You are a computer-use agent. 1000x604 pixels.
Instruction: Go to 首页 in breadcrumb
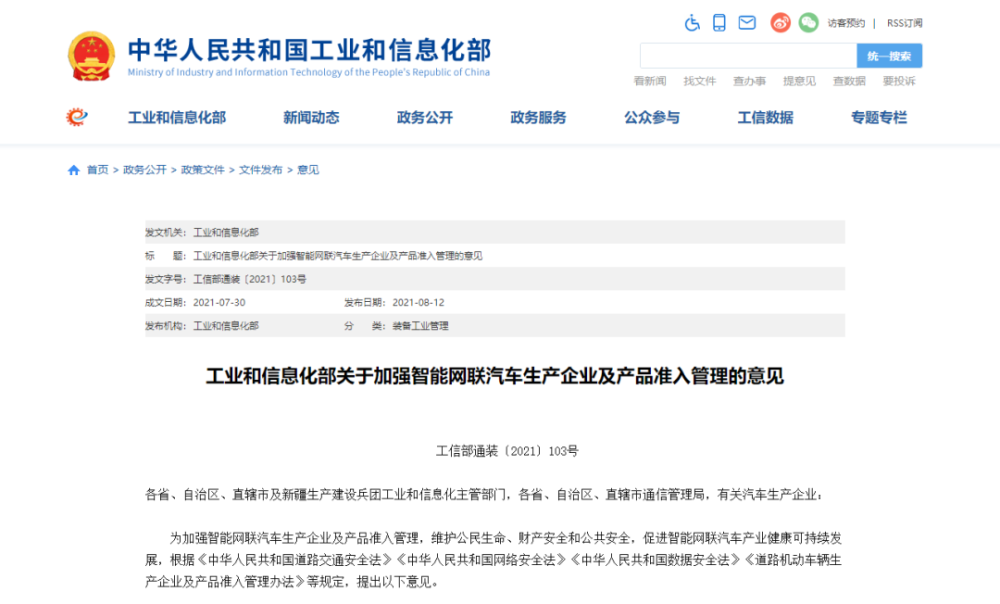(98, 170)
